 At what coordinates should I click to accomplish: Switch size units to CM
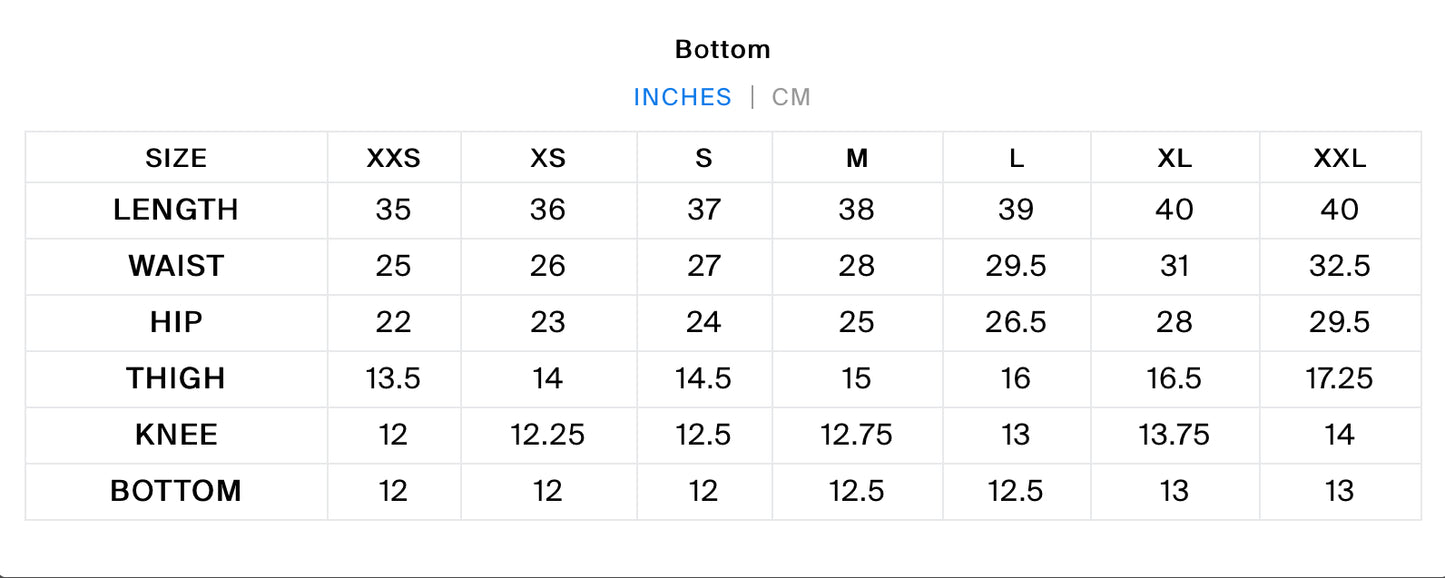click(x=791, y=97)
